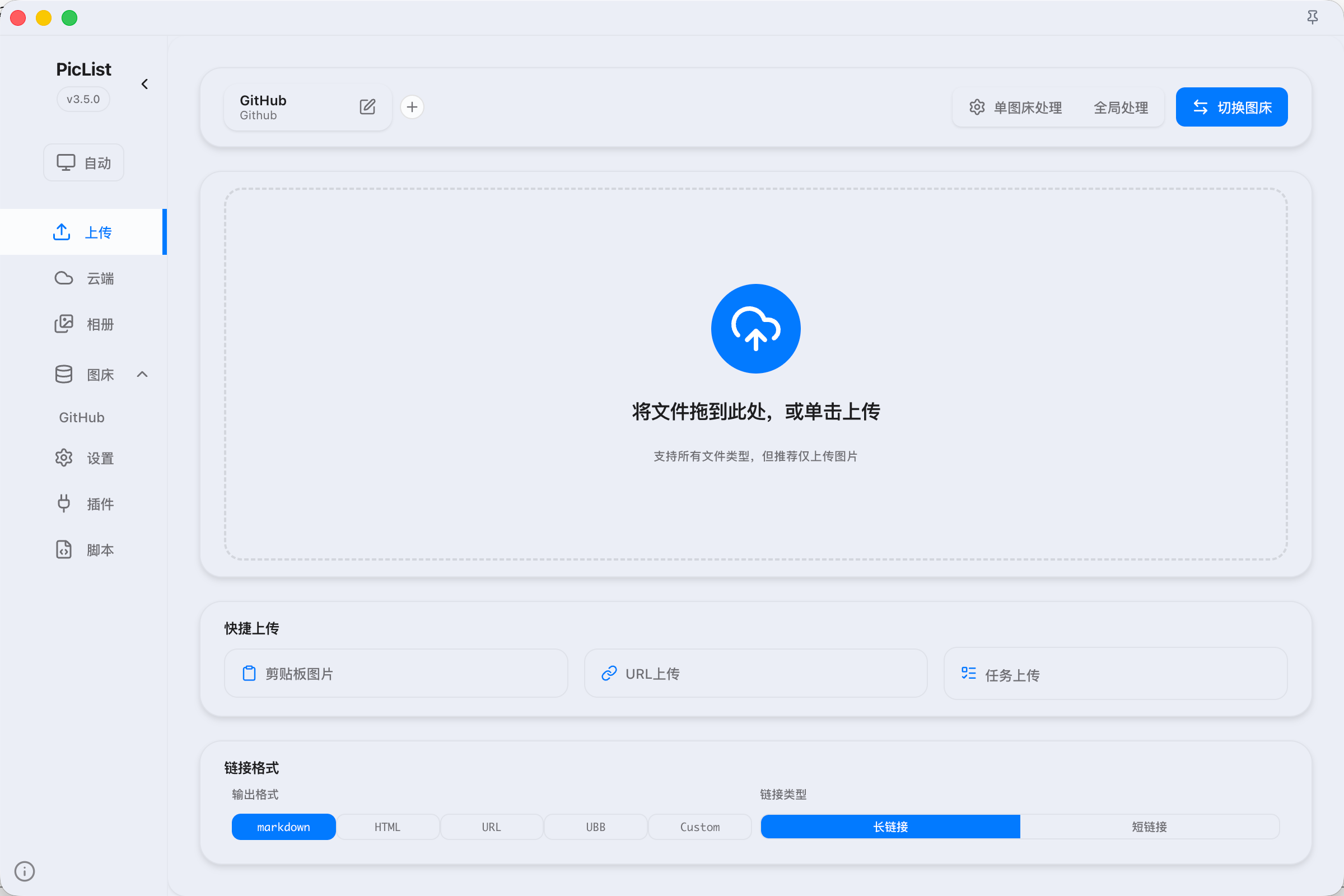Go to 设置 settings page
This screenshot has width=1344, height=896.
83,458
